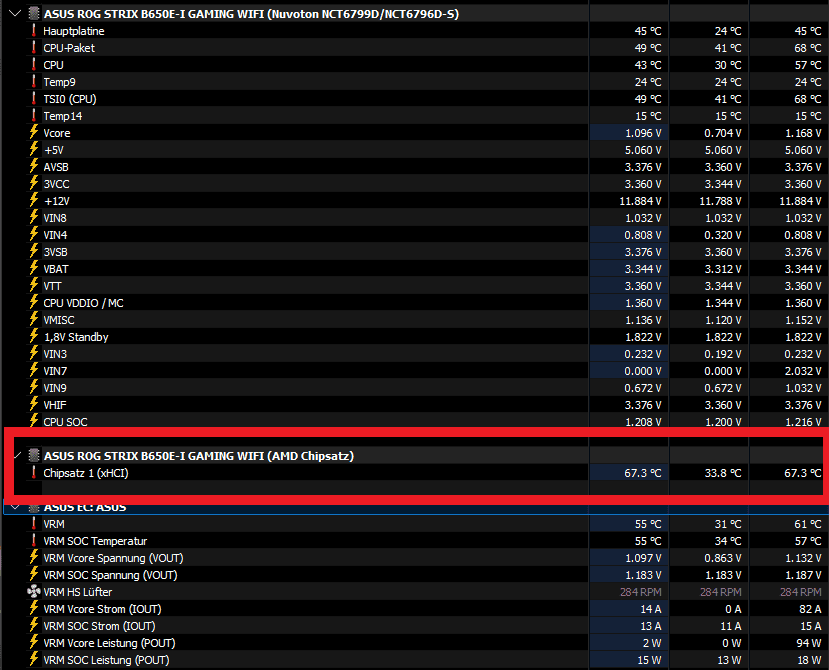Select the thermometer icon of Temp9
The width and height of the screenshot is (829, 670).
click(34, 82)
